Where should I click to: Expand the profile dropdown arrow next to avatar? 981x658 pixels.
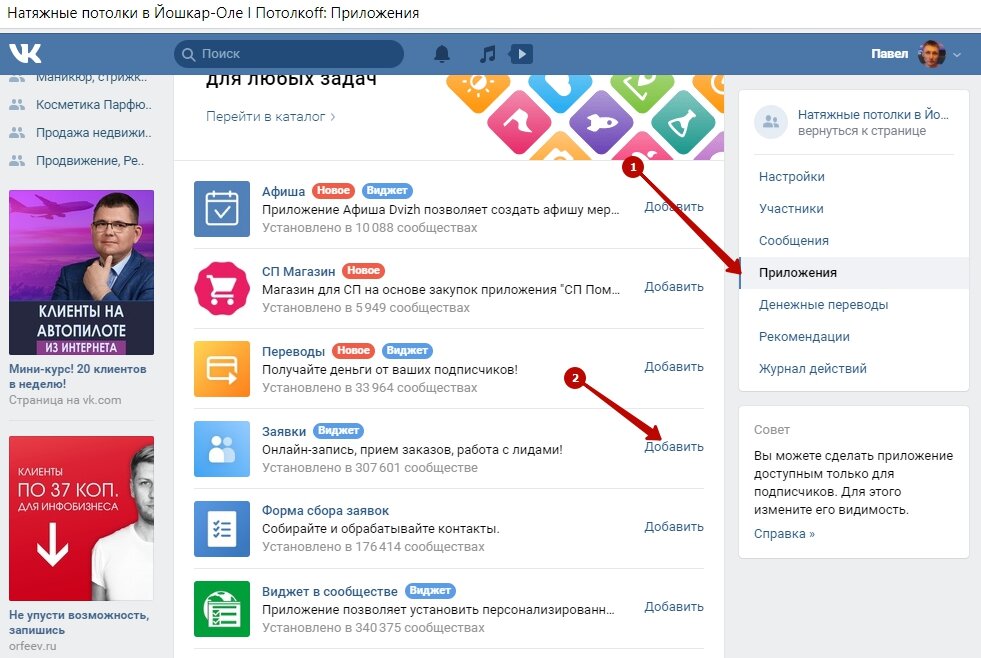coord(957,54)
